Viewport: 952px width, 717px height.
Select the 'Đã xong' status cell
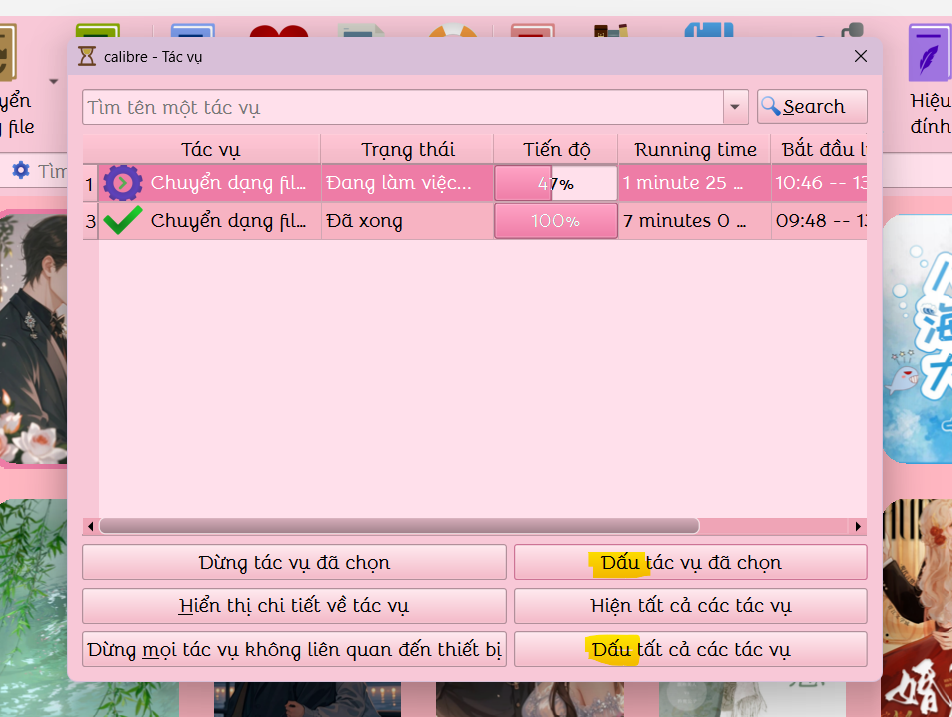click(x=407, y=220)
